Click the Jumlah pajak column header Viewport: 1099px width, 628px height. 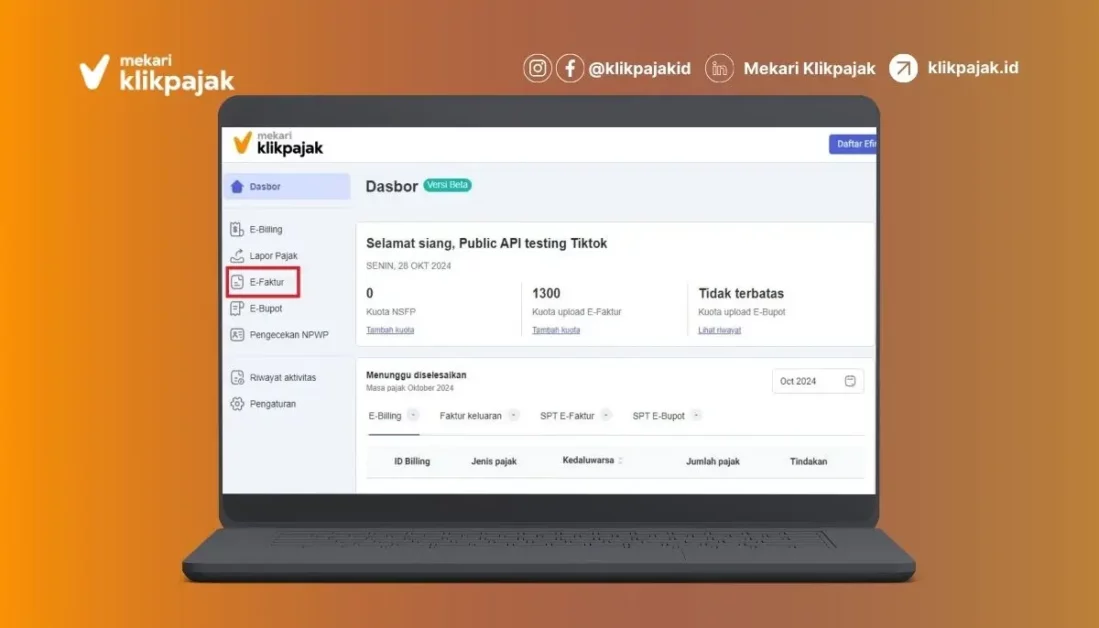tap(713, 461)
